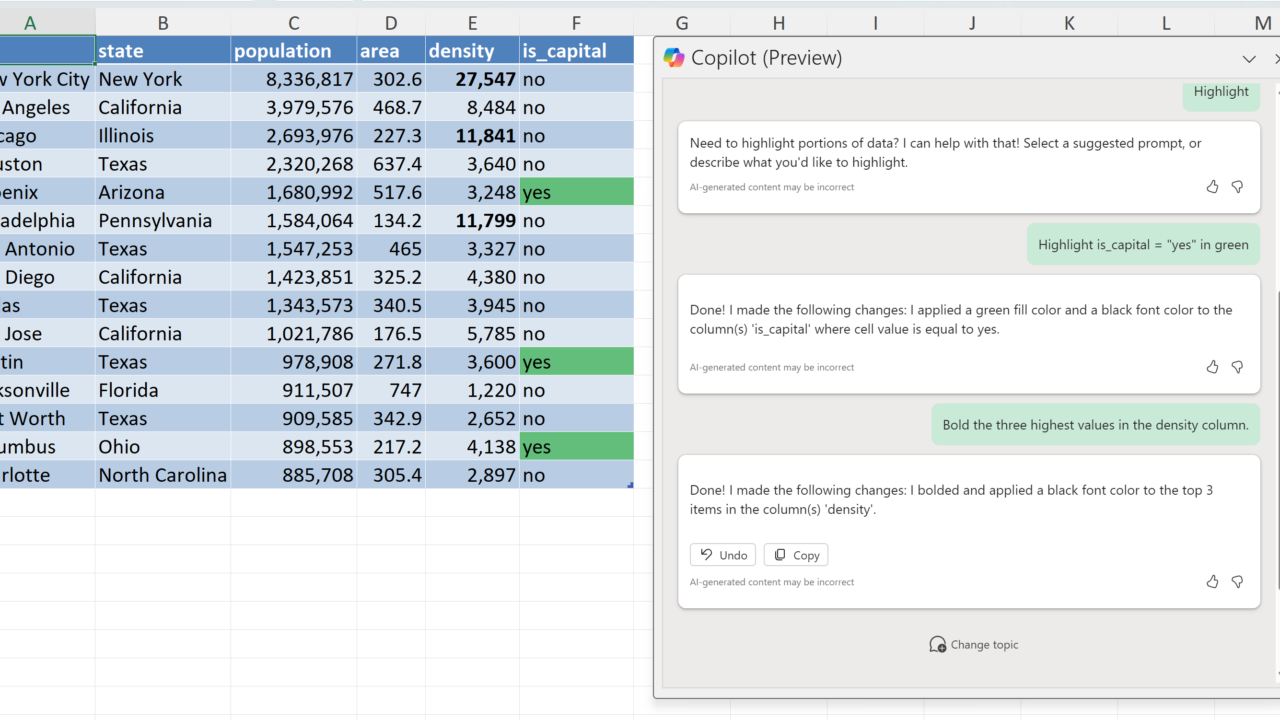Thumbs up the highlight help message
This screenshot has width=1280, height=720.
pyautogui.click(x=1213, y=187)
